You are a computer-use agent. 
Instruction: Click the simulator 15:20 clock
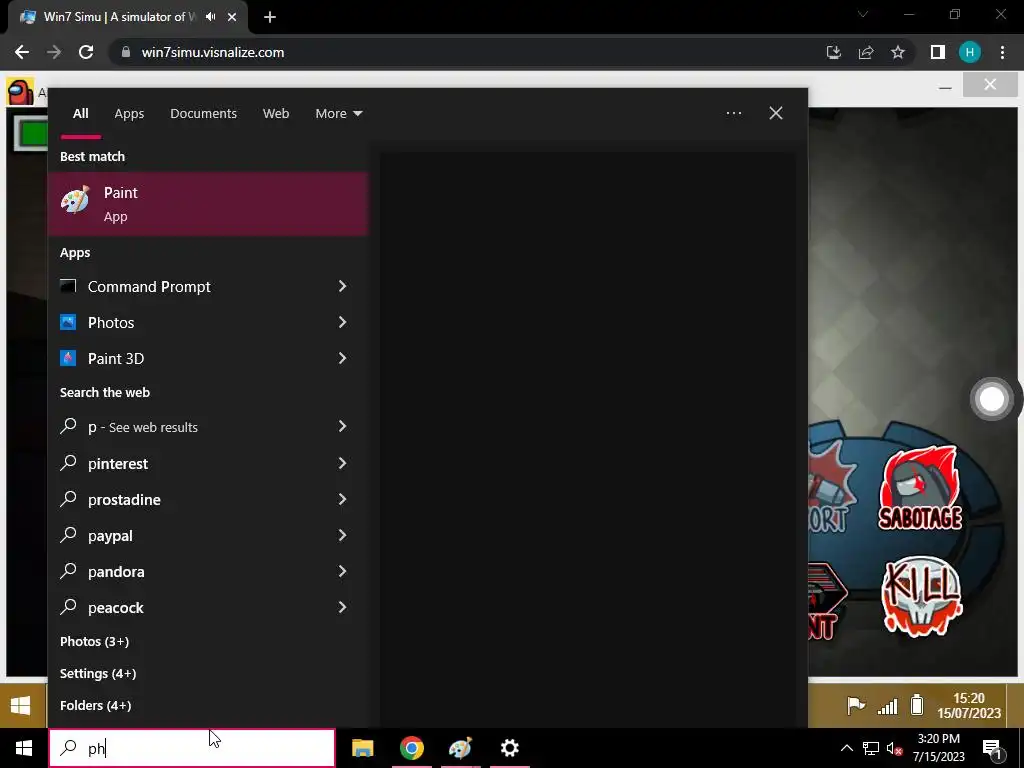pos(968,705)
